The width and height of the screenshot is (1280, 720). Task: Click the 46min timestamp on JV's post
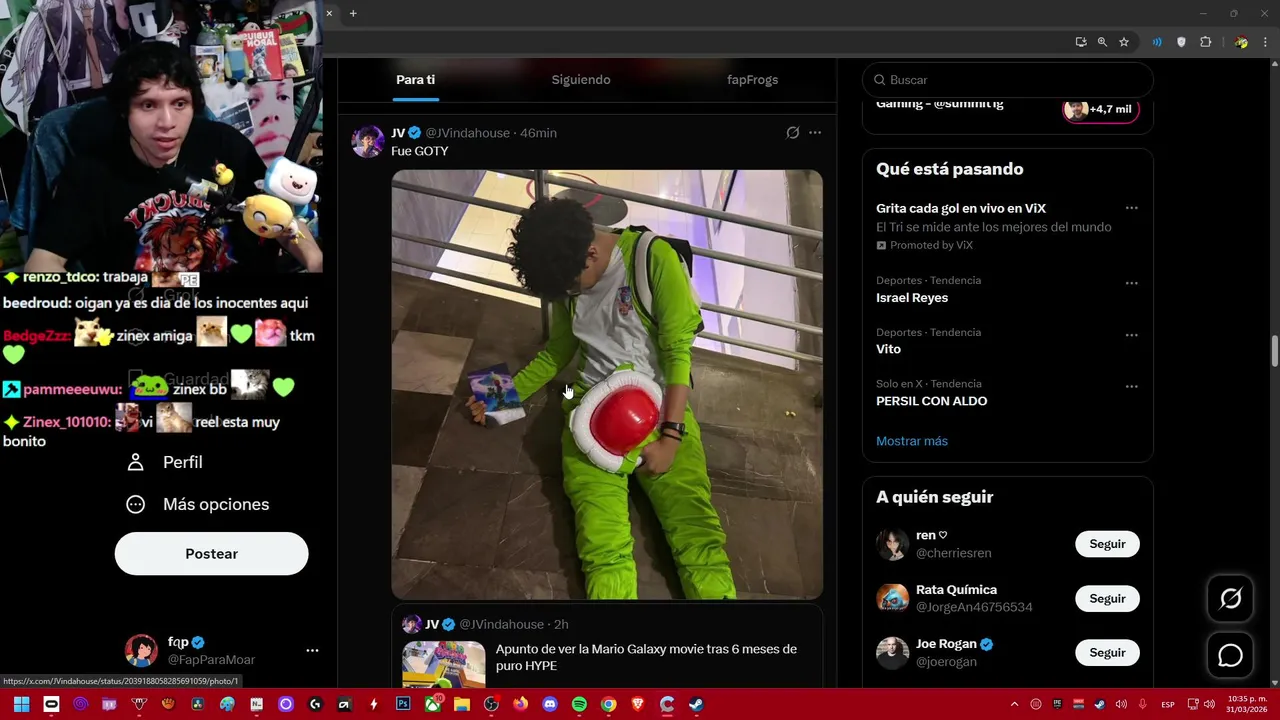(x=538, y=133)
